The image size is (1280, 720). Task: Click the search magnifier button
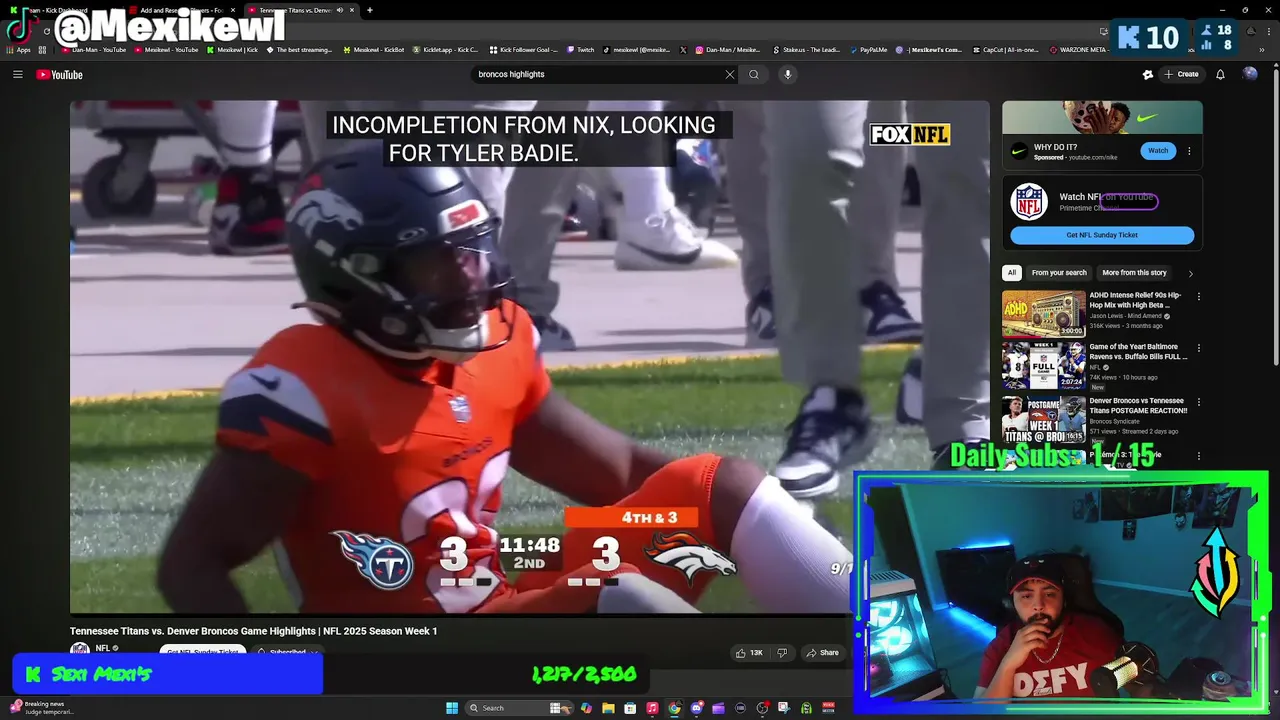[x=754, y=74]
